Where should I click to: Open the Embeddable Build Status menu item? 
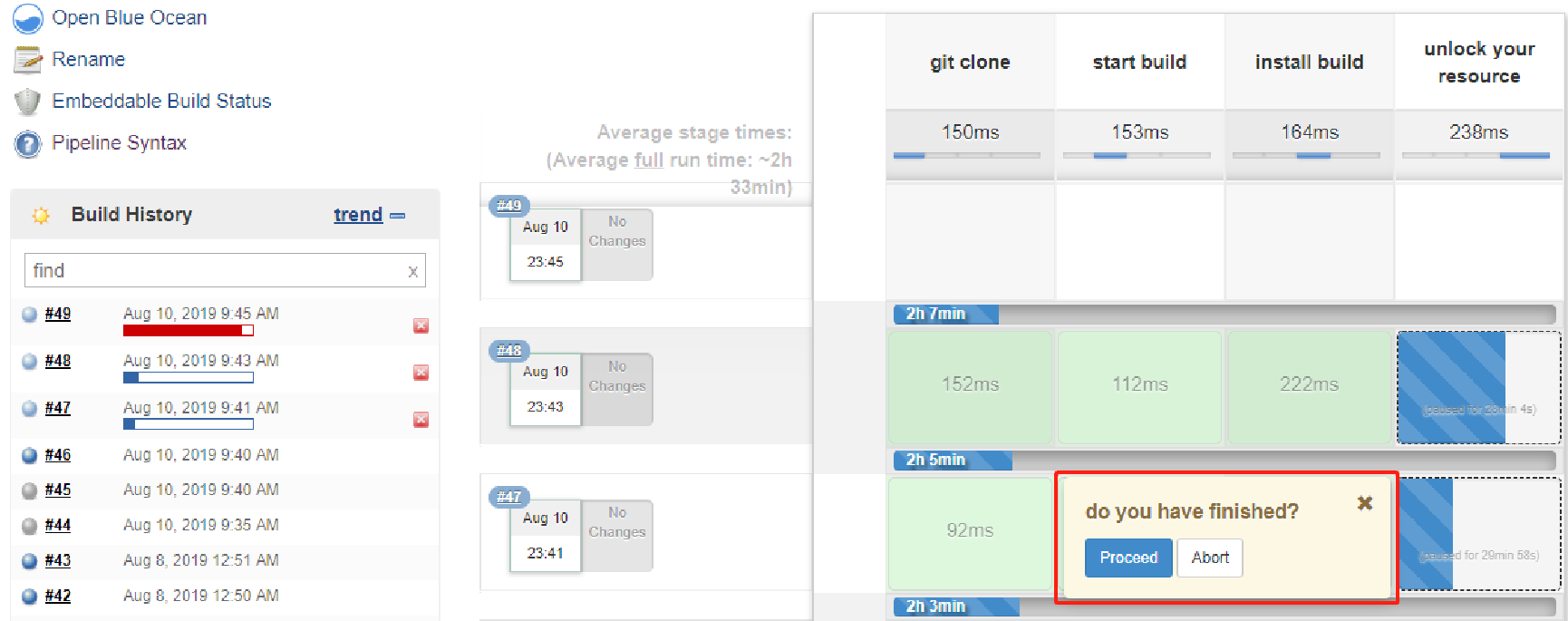coord(161,102)
